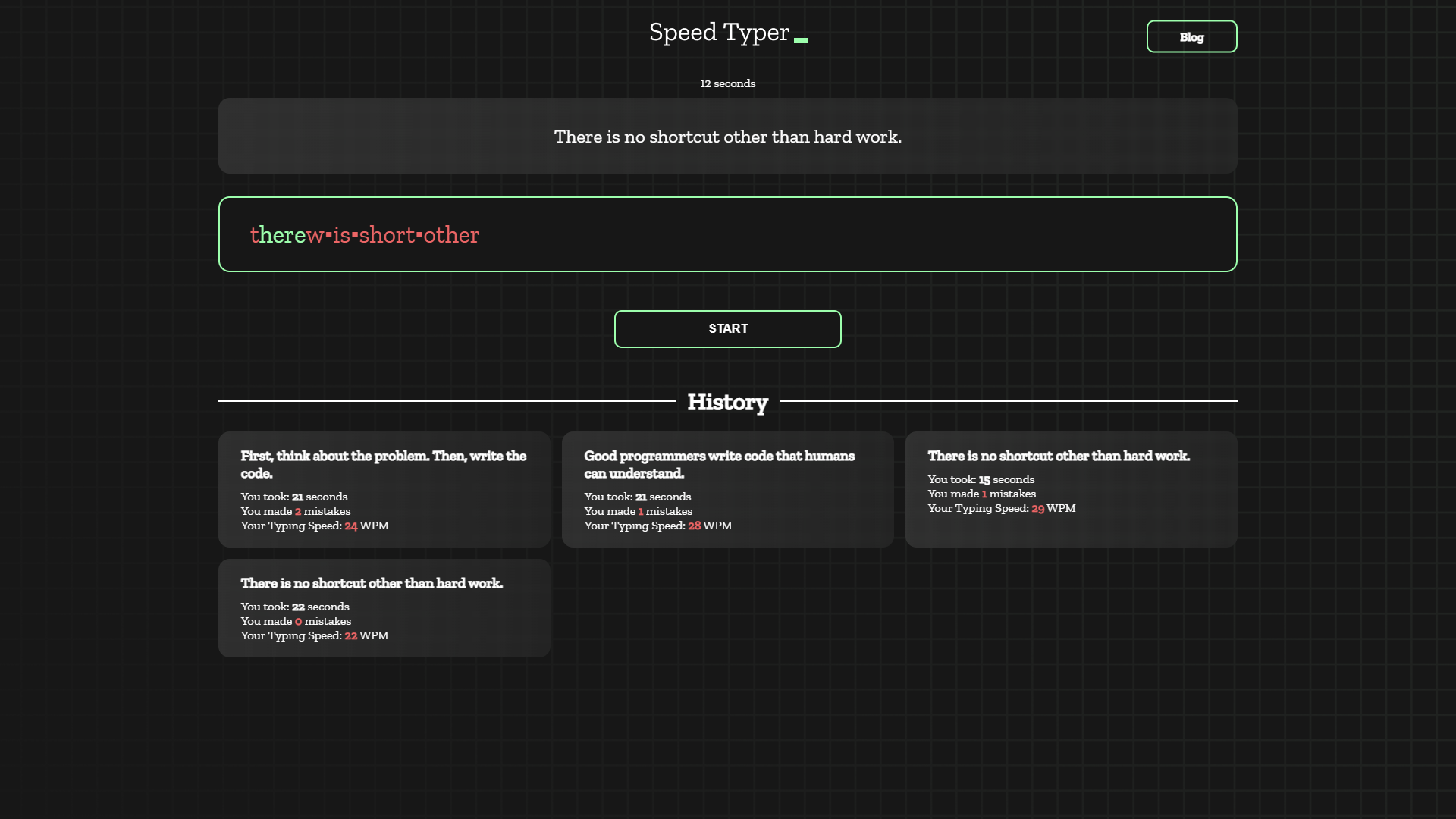The image size is (1456, 819).
Task: Click the Blog button
Action: pyautogui.click(x=1191, y=36)
